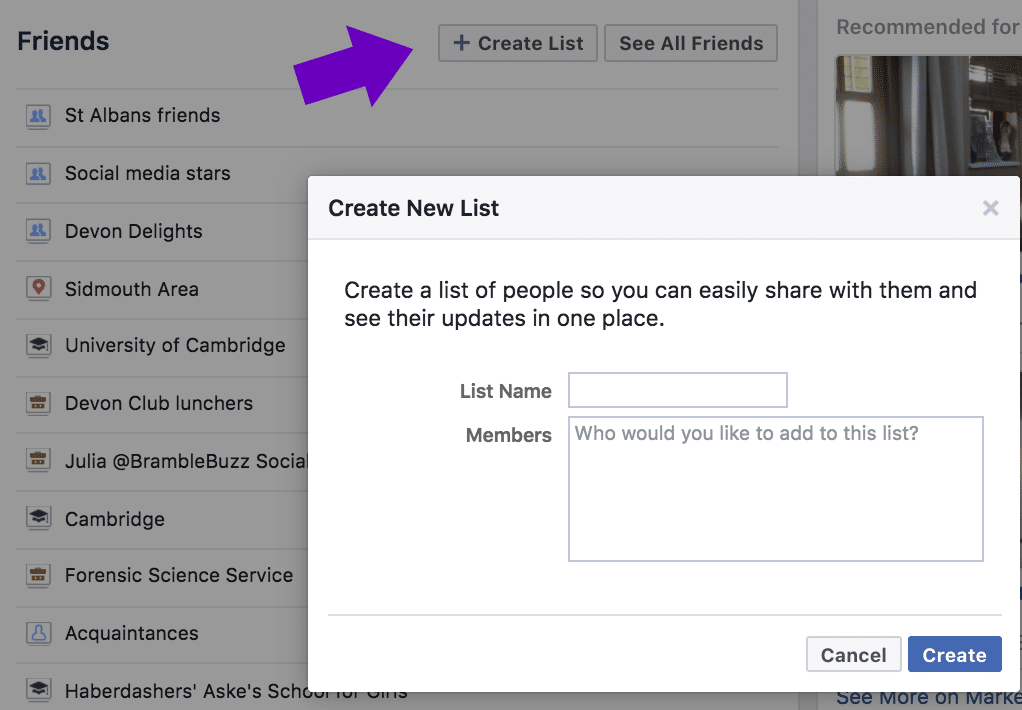Click the blue Create button
The width and height of the screenshot is (1022, 710).
tap(954, 654)
